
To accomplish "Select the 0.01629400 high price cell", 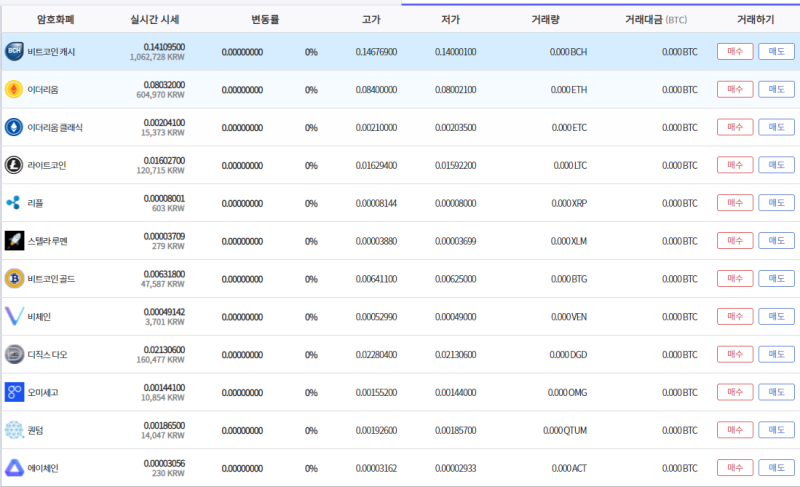I will pyautogui.click(x=376, y=165).
